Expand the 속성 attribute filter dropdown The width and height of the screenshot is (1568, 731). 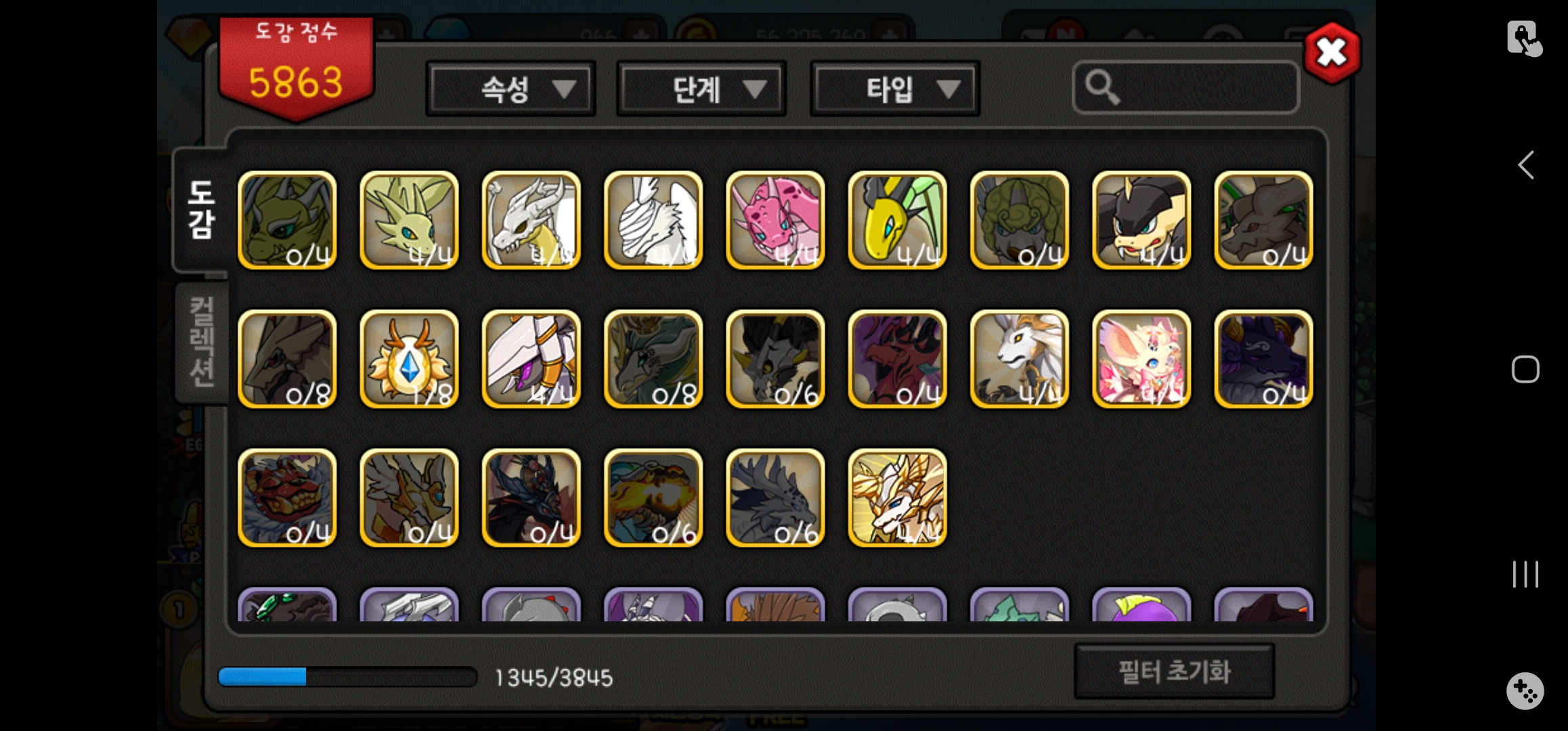510,89
